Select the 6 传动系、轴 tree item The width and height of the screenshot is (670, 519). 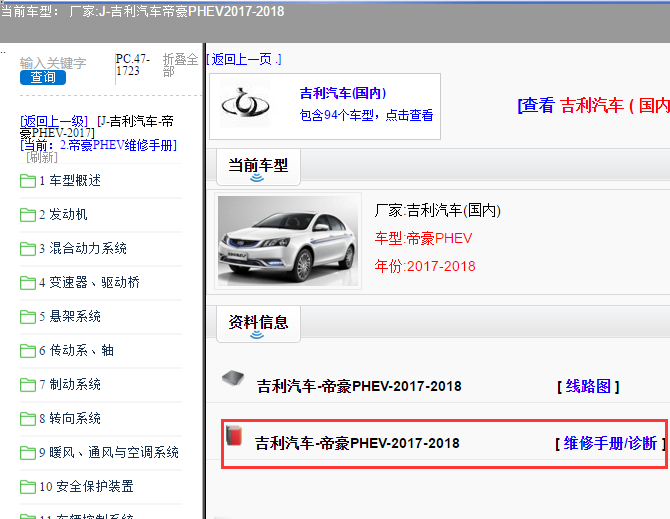click(76, 351)
